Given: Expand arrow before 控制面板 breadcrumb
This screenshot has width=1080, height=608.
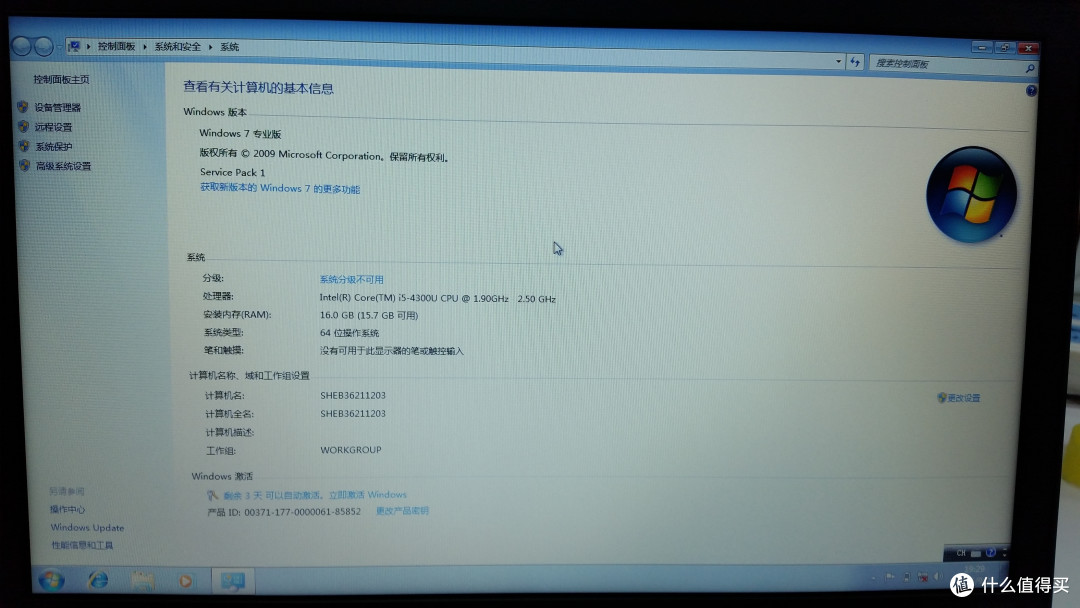Looking at the screenshot, I should [x=88, y=46].
